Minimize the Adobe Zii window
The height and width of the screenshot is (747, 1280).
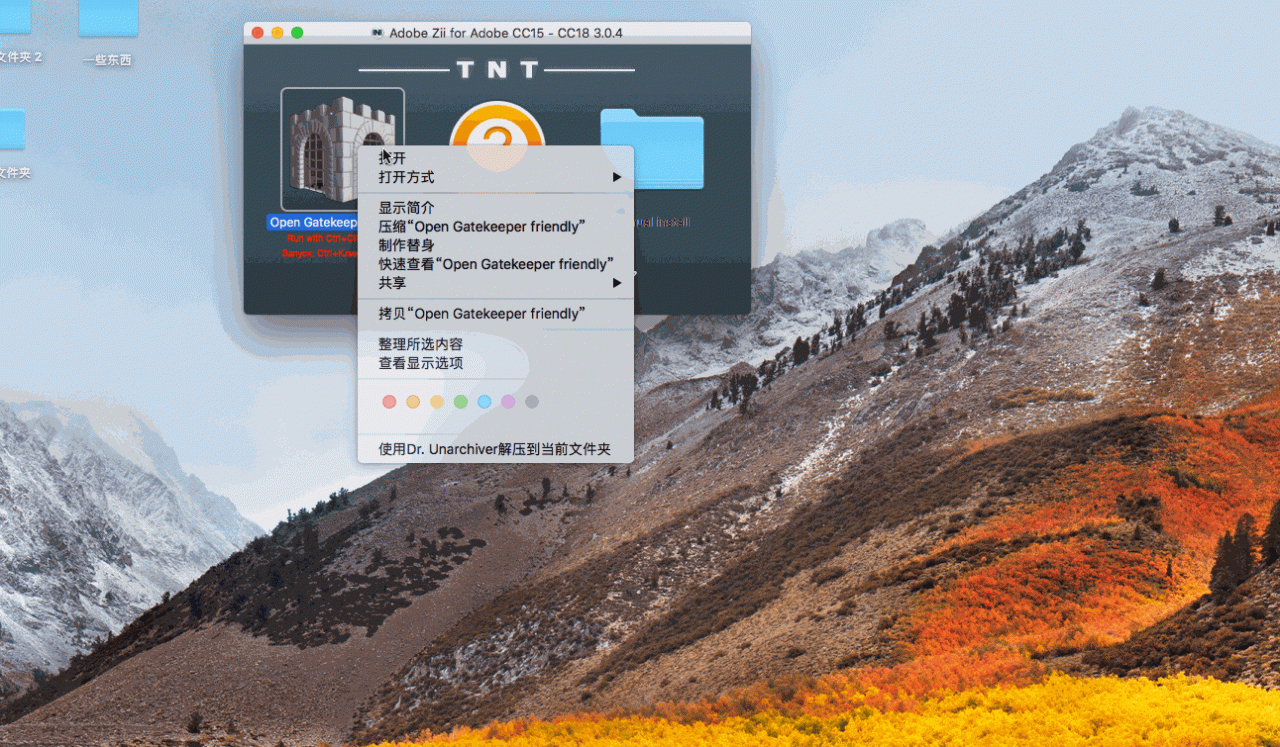277,33
